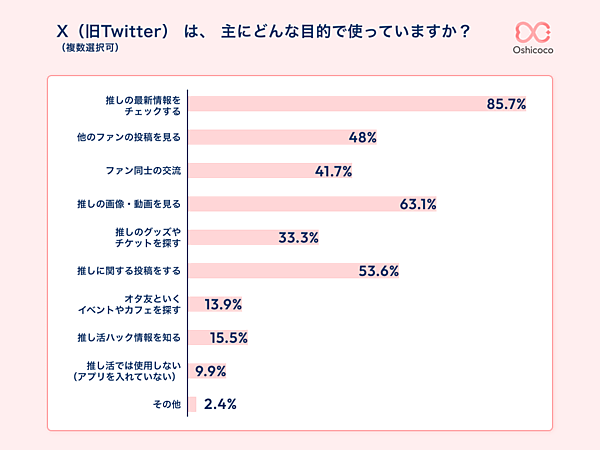The width and height of the screenshot is (600, 450).
Task: Click the 推し活ハック情報を知る label
Action: click(x=129, y=337)
